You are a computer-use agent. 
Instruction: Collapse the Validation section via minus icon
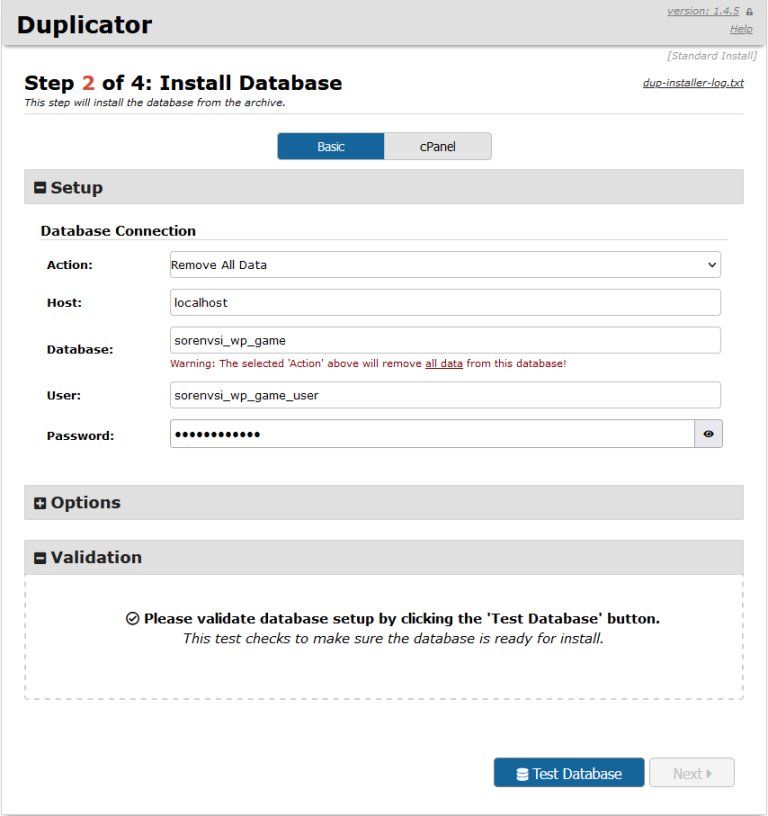[x=41, y=558]
